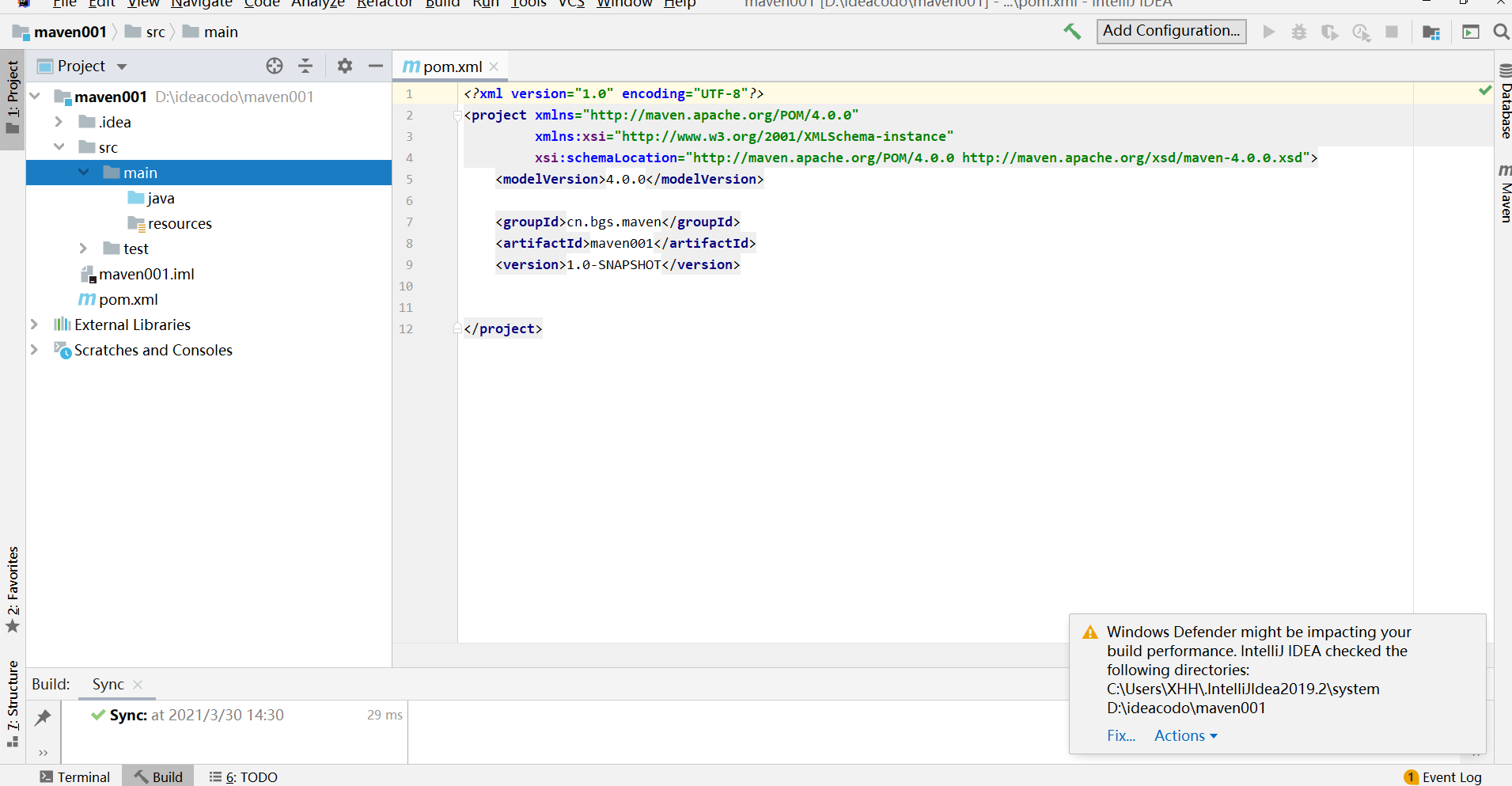Open the Actions dropdown in the notification
Image resolution: width=1512 pixels, height=786 pixels.
click(x=1186, y=736)
